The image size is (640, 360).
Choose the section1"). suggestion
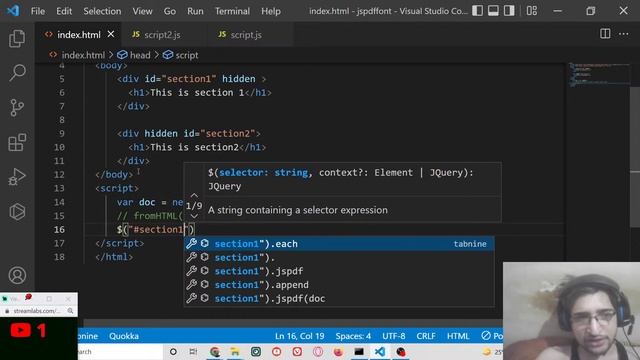(339, 258)
